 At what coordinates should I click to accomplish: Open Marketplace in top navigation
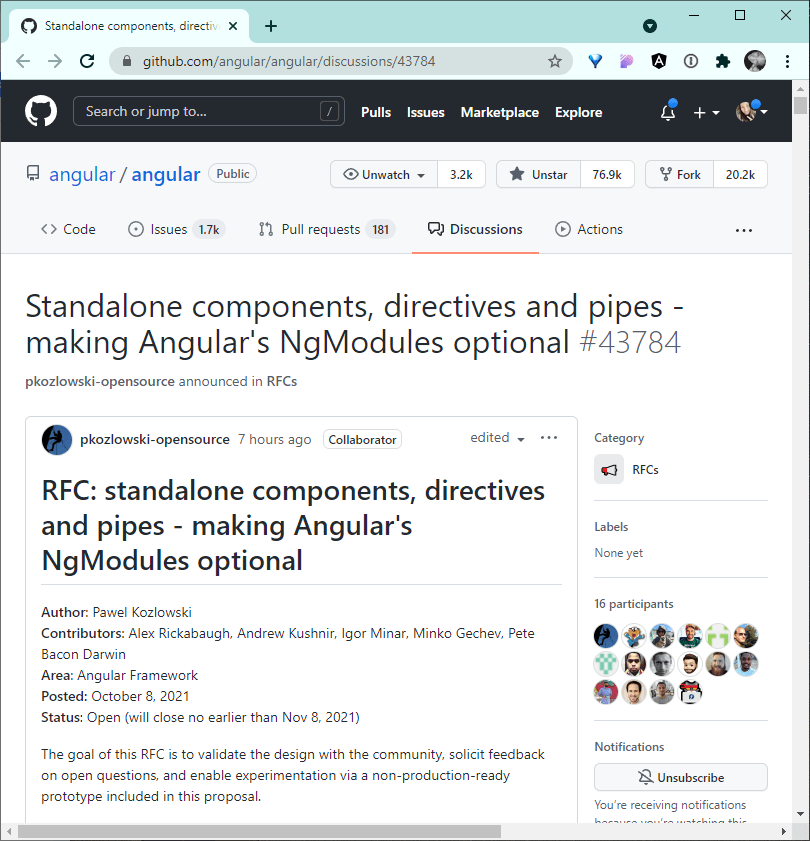[499, 112]
